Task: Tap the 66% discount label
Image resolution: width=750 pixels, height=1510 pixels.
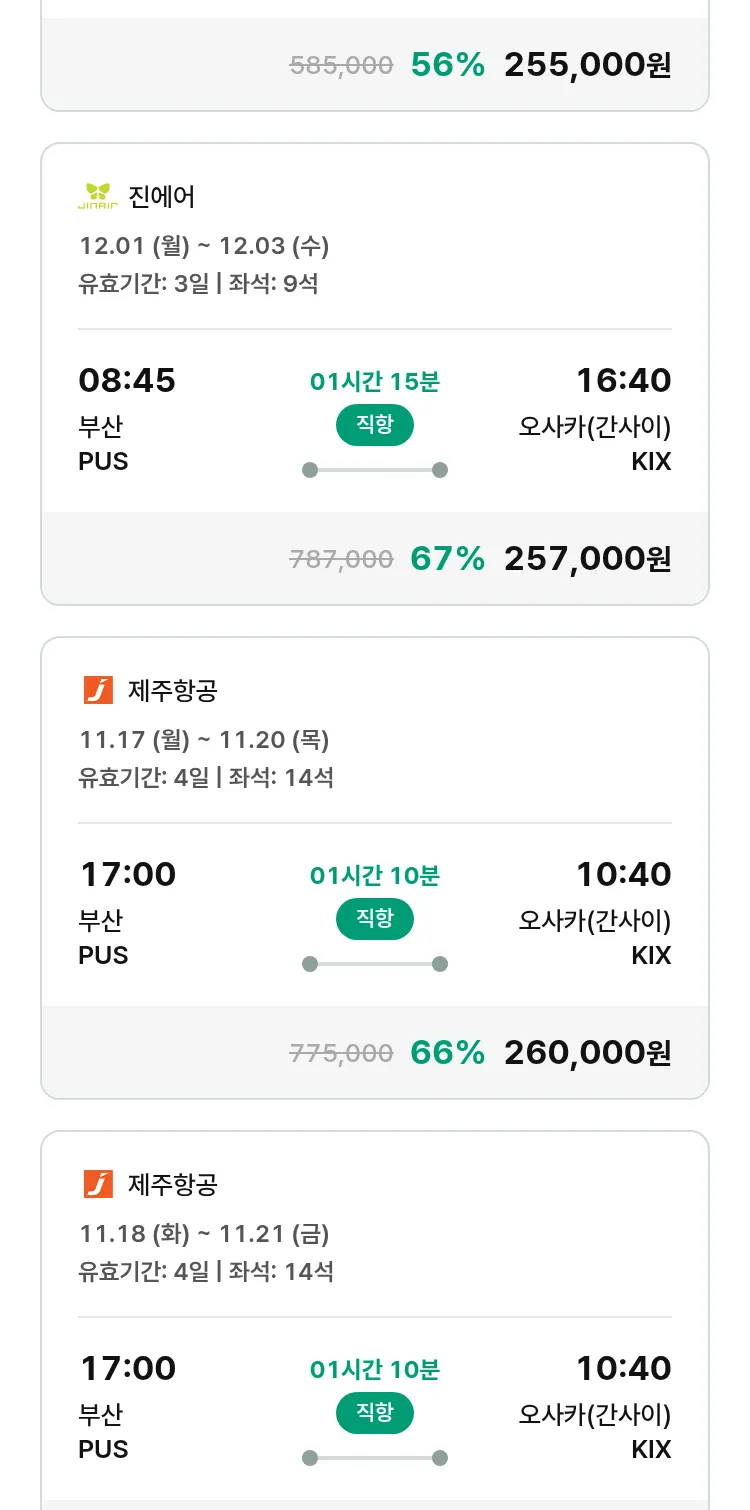Action: (447, 1053)
